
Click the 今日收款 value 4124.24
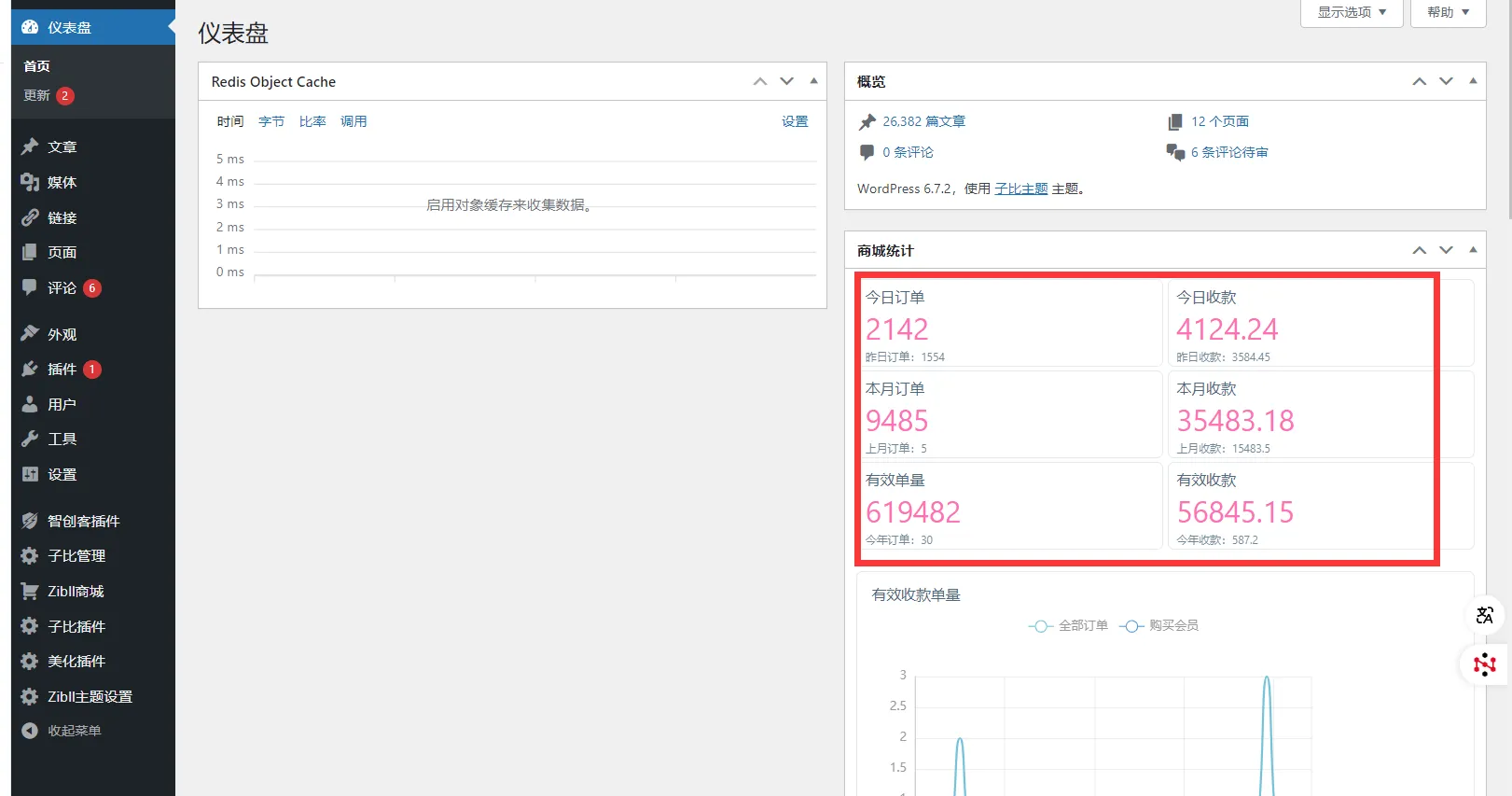point(1227,329)
